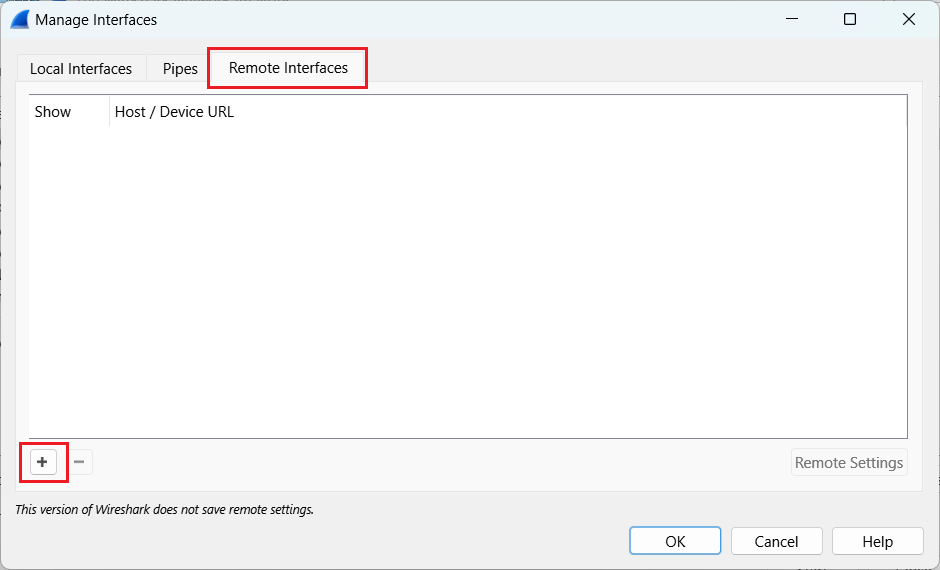
Task: Click the note about unsaved remote settings
Action: [165, 509]
